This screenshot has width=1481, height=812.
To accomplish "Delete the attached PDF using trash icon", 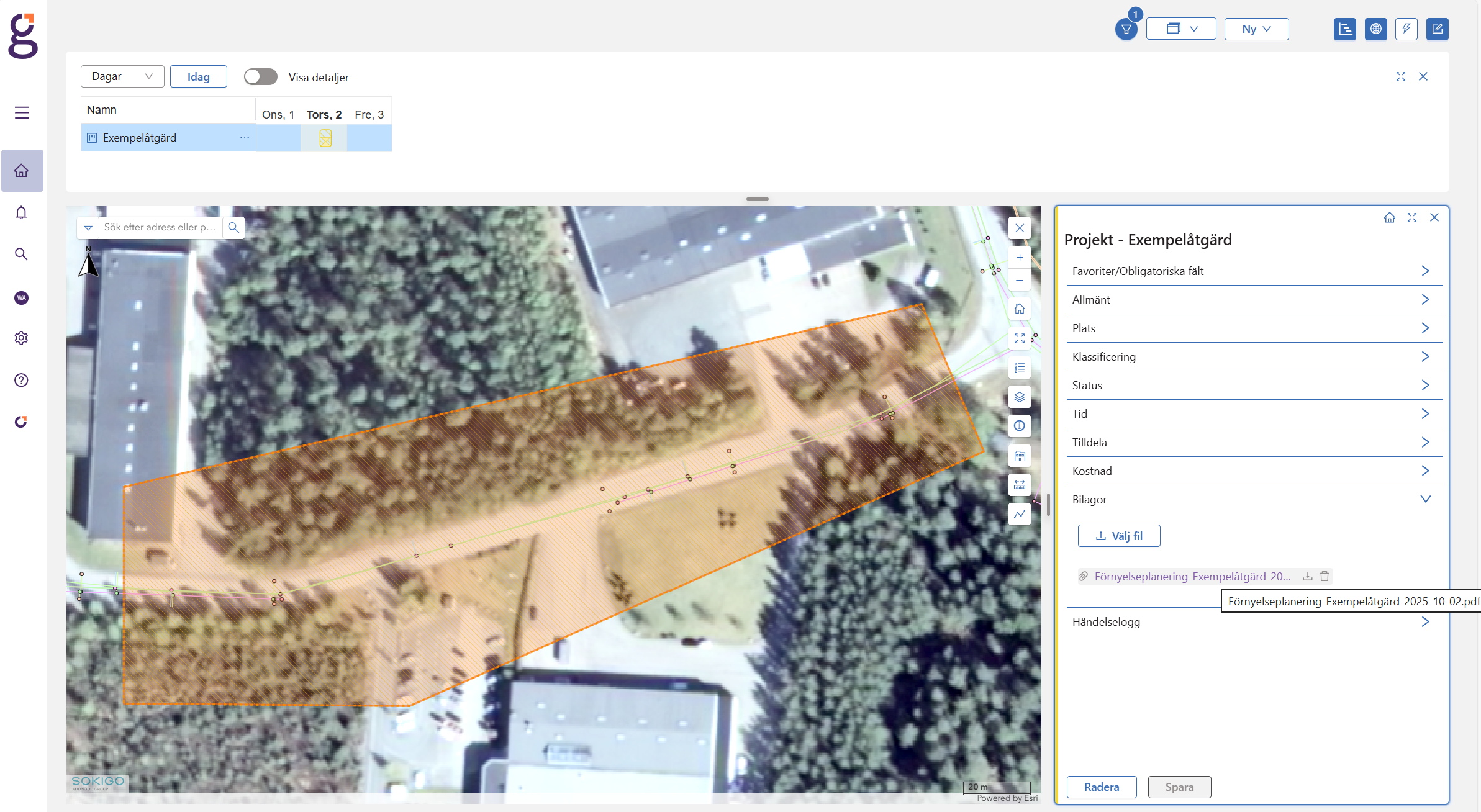I will click(x=1325, y=576).
